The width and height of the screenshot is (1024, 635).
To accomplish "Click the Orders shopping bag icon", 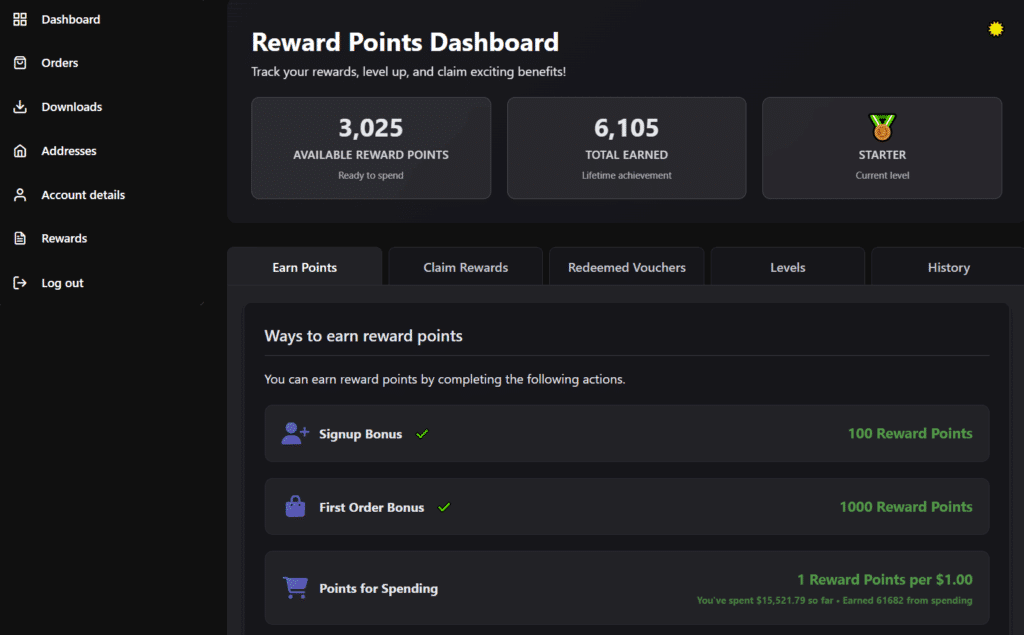I will [20, 63].
